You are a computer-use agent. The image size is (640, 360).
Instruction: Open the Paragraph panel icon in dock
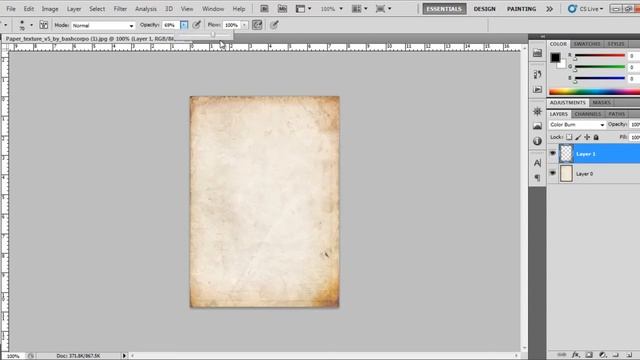pos(538,178)
